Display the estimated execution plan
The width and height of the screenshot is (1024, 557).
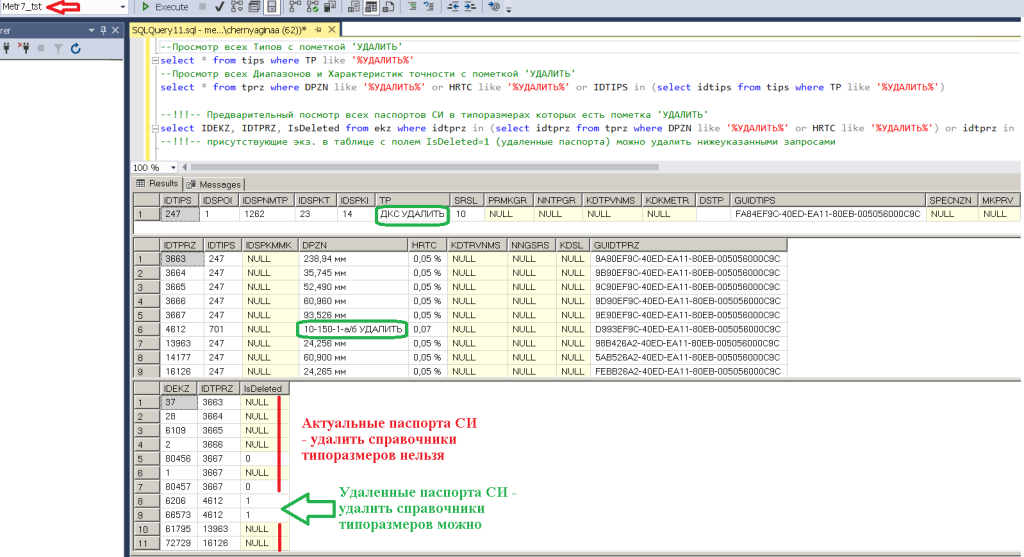236,7
